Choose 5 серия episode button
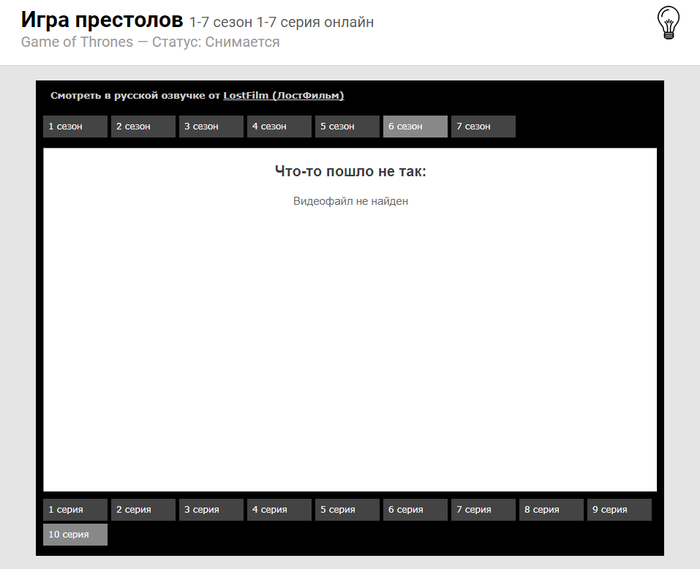This screenshot has height=569, width=700. pos(347,510)
